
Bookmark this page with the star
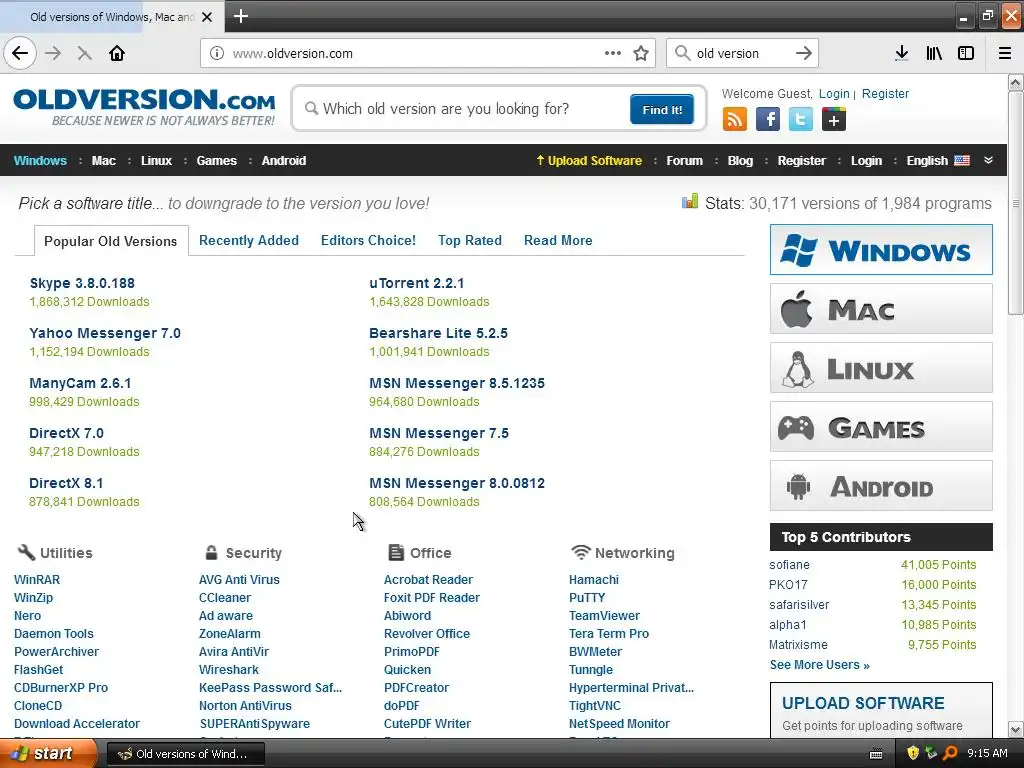641,54
